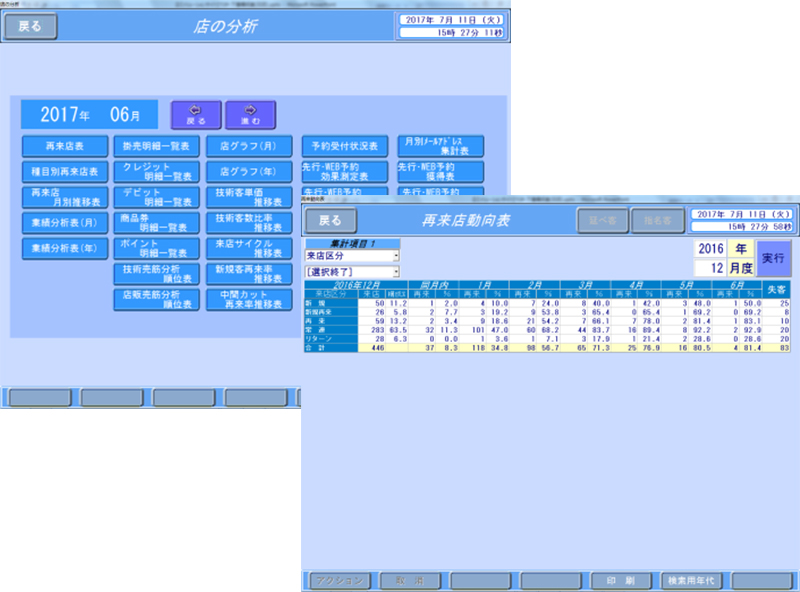The image size is (800, 592).
Task: Open 技術客数比率 推移表 report
Action: click(249, 223)
